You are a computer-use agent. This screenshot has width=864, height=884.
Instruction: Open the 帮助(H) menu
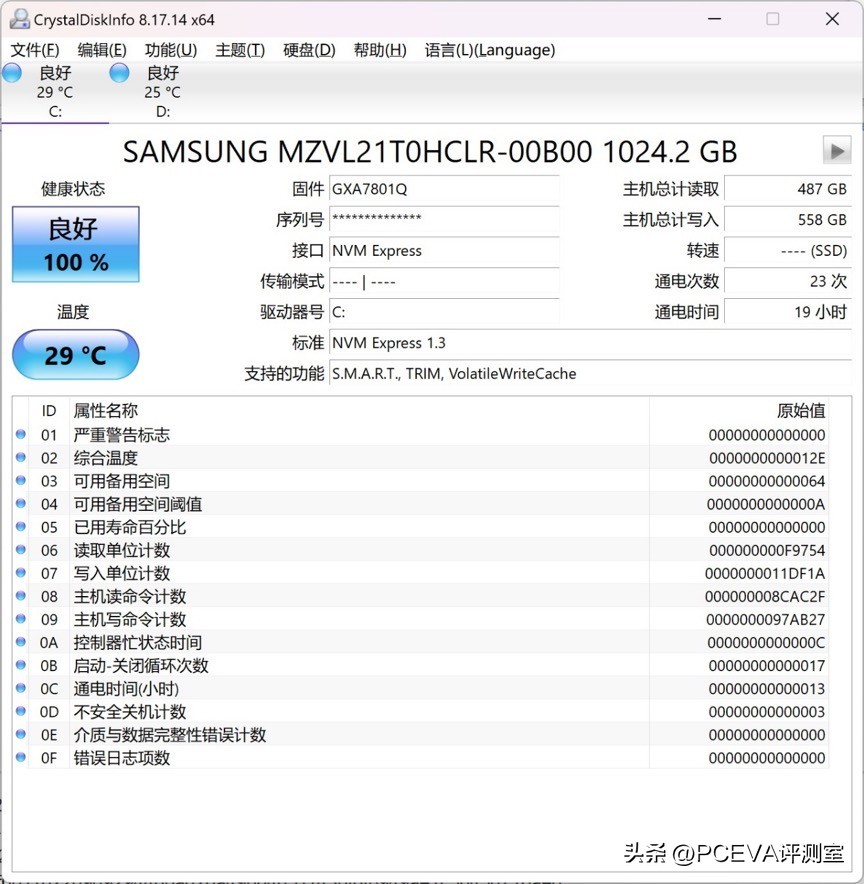click(379, 50)
